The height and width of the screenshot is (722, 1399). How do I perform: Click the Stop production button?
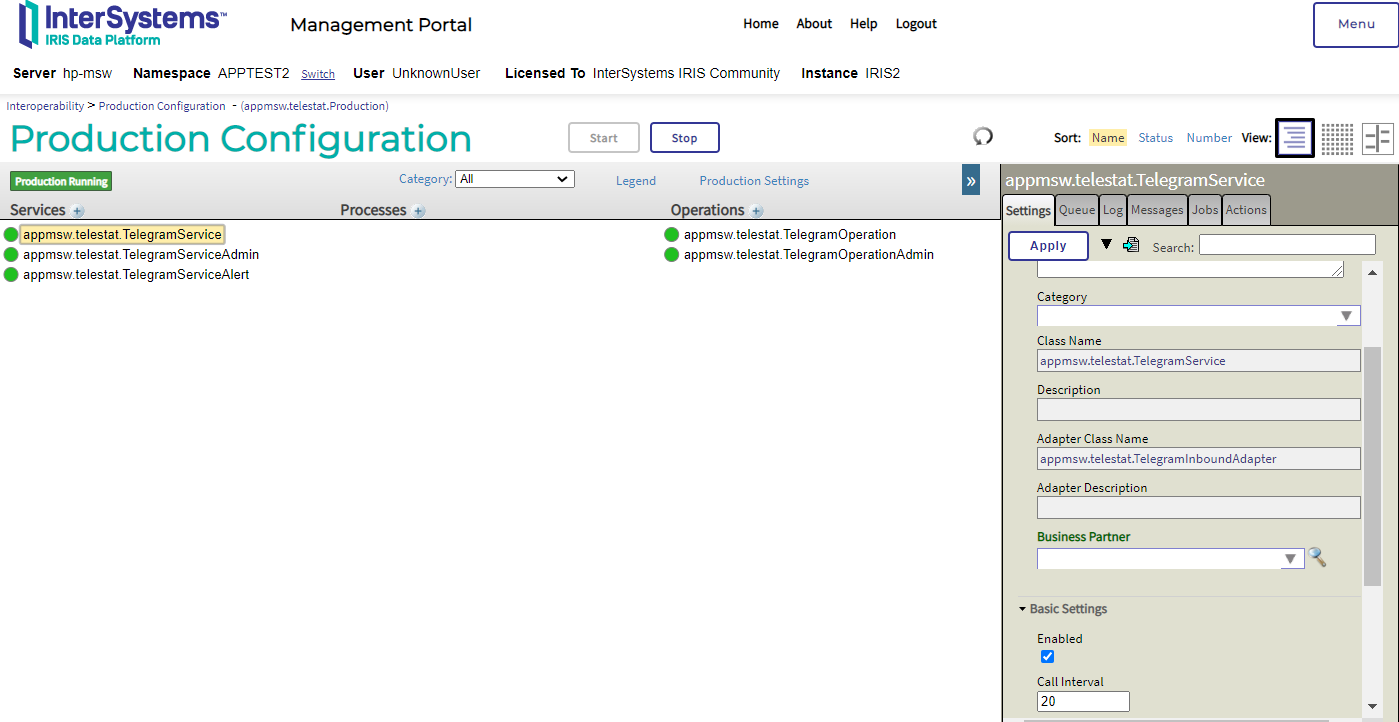point(685,138)
